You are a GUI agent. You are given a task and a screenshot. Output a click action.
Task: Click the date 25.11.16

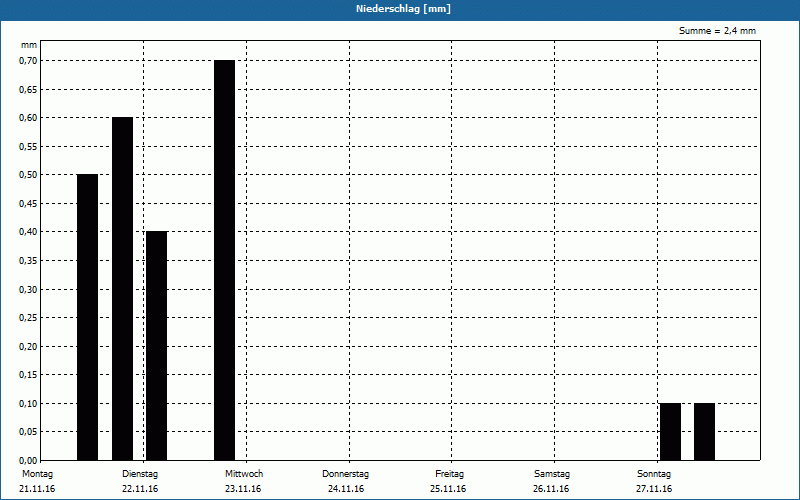pyautogui.click(x=448, y=489)
